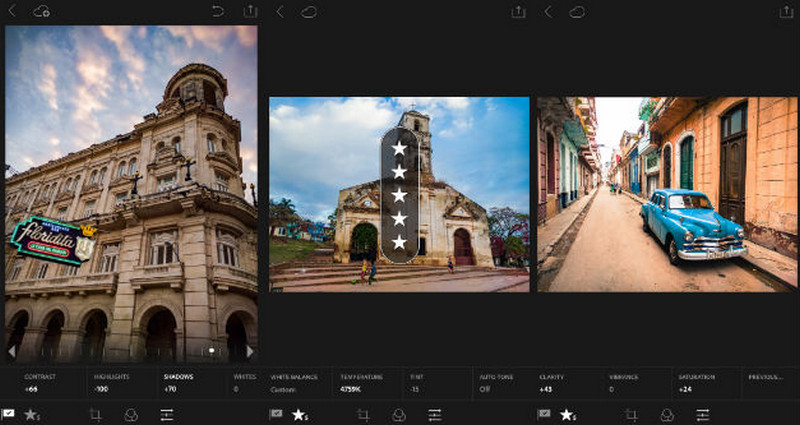Go back from the blue car photo screen
Viewport: 800px width, 425px height.
click(548, 12)
